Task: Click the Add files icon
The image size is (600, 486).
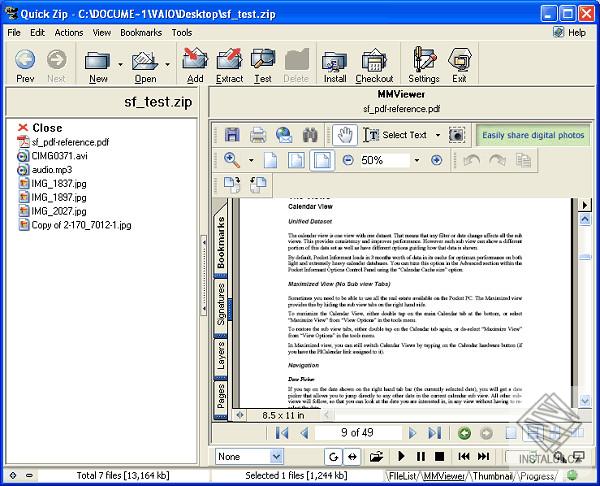Action: click(x=195, y=65)
